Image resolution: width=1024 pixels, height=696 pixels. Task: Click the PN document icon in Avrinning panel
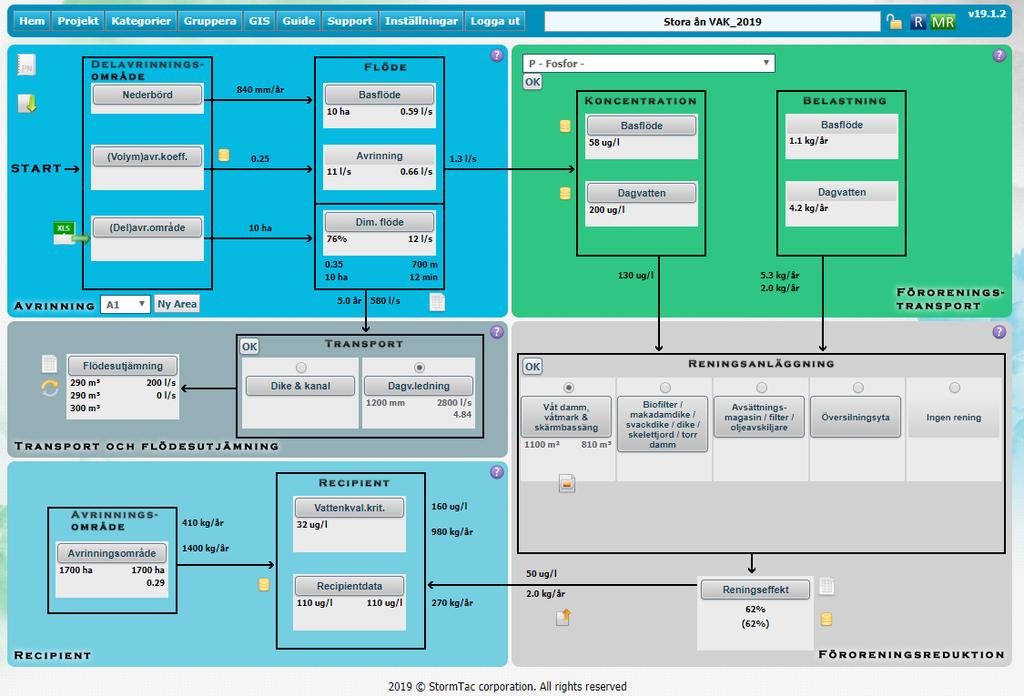click(26, 65)
